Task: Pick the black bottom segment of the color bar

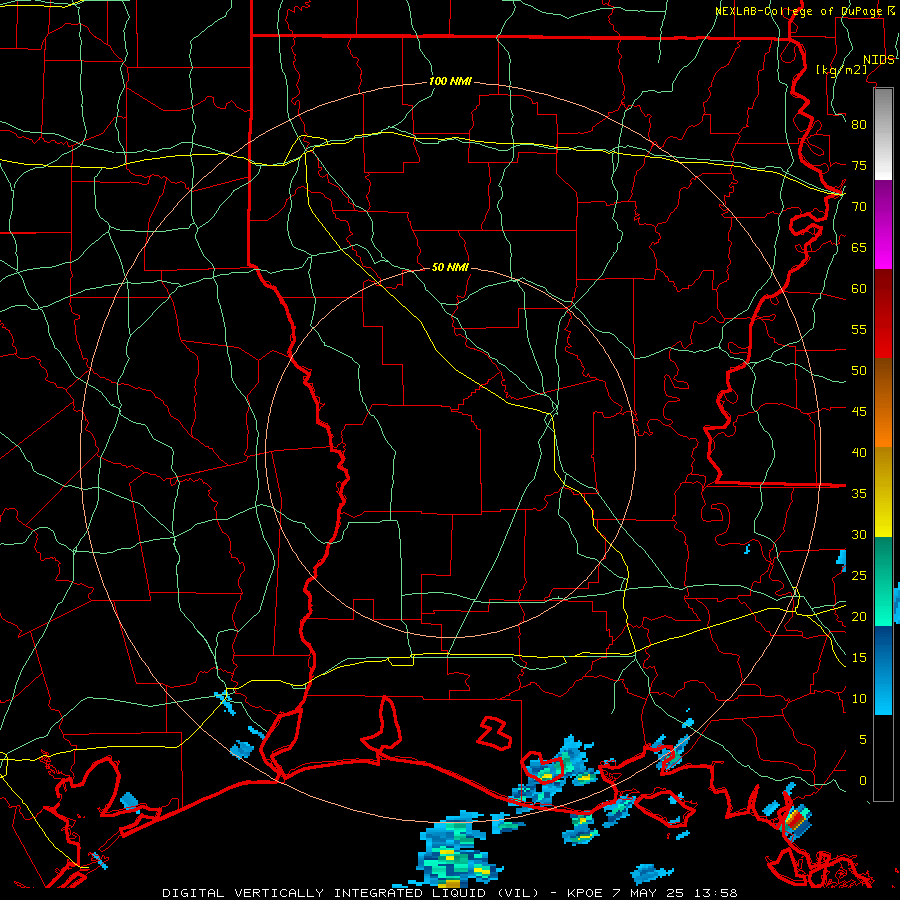Action: pyautogui.click(x=883, y=758)
